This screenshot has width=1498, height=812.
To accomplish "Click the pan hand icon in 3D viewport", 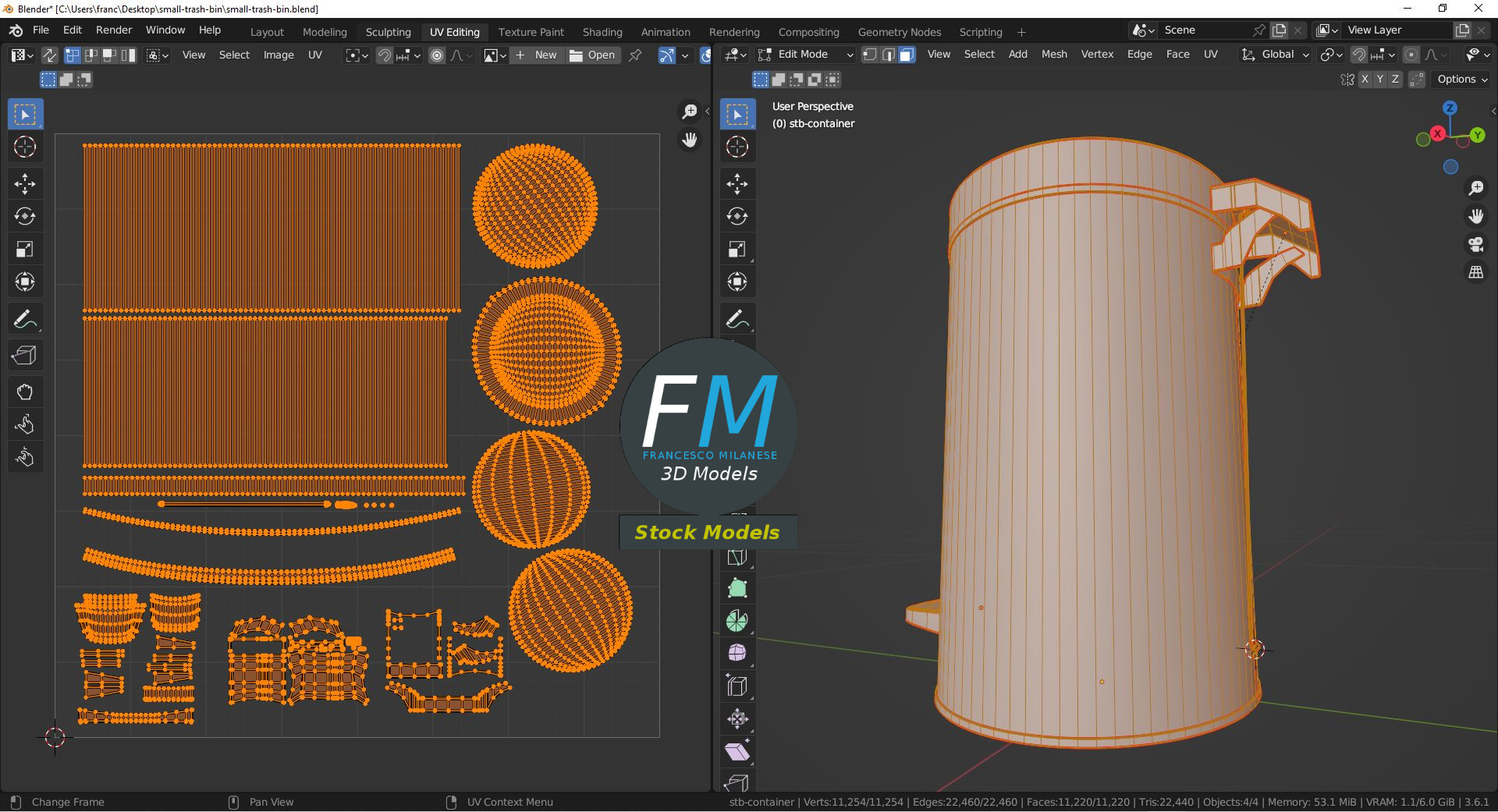I will (1476, 216).
